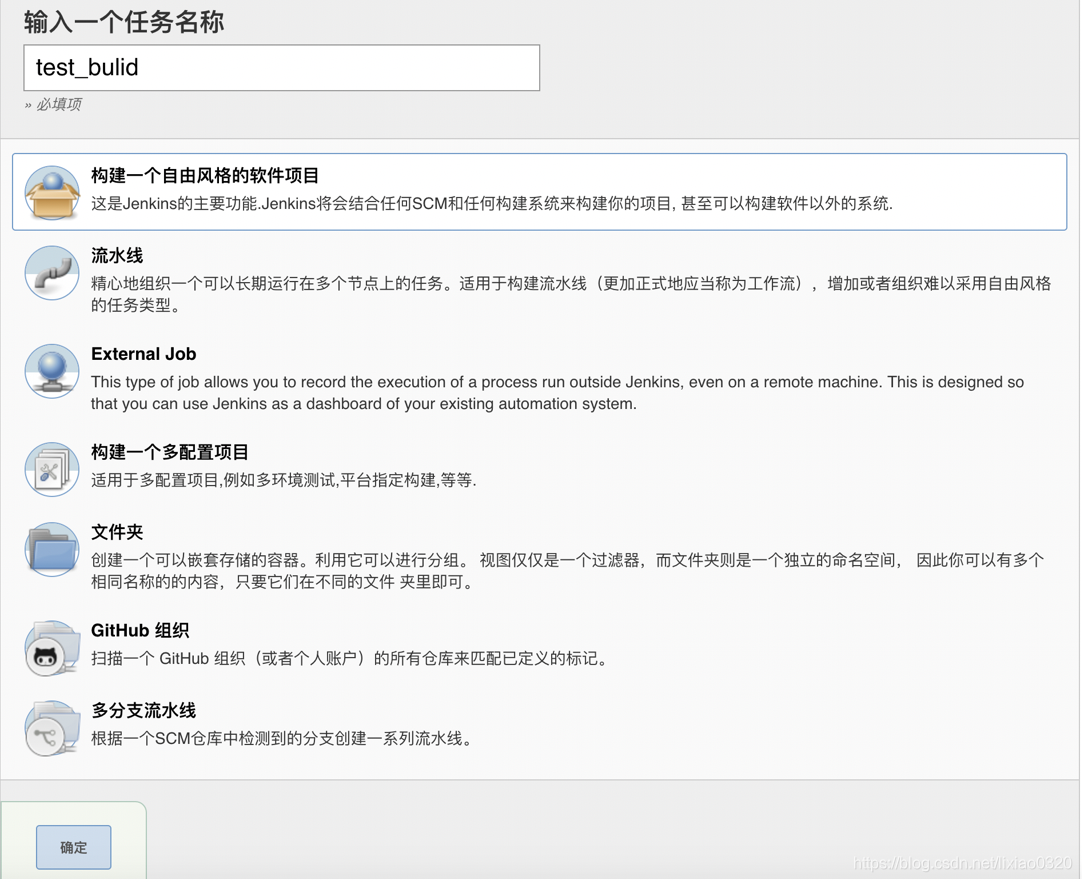The width and height of the screenshot is (1082, 882).
Task: Click the GitHub organization octocat icon
Action: pos(52,648)
